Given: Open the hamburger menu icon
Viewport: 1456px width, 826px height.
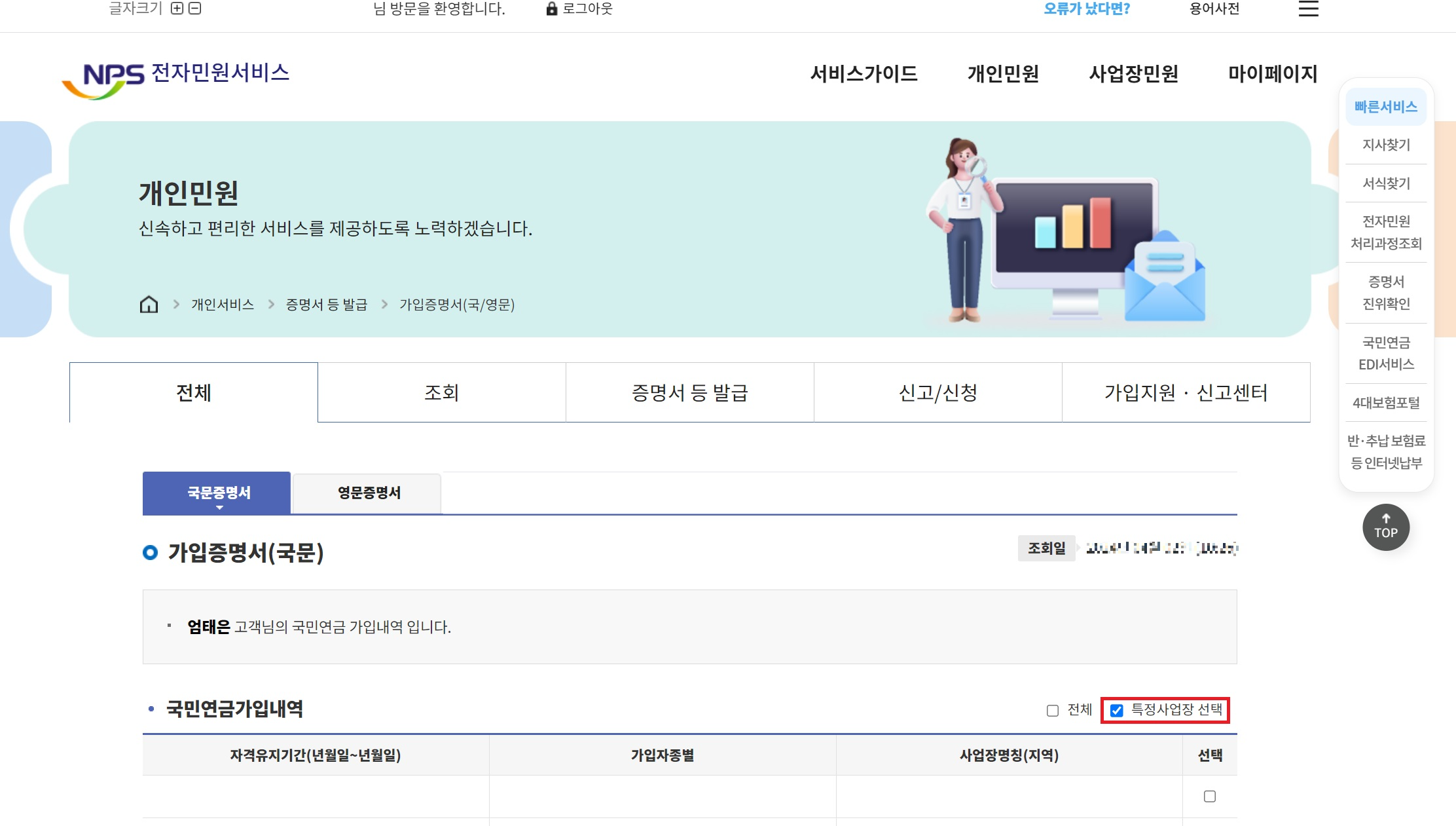Looking at the screenshot, I should pyautogui.click(x=1308, y=9).
